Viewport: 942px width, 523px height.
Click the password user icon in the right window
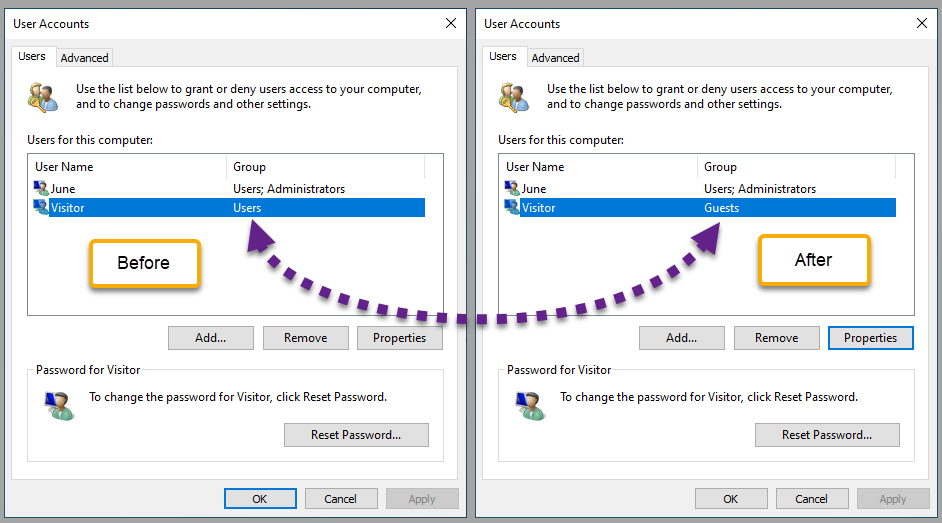point(530,406)
